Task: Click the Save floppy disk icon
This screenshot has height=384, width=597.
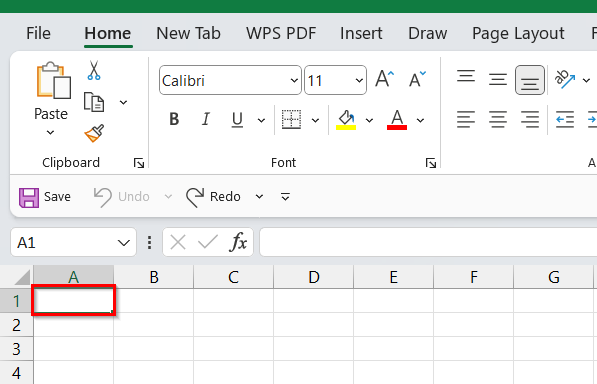Action: pos(29,198)
